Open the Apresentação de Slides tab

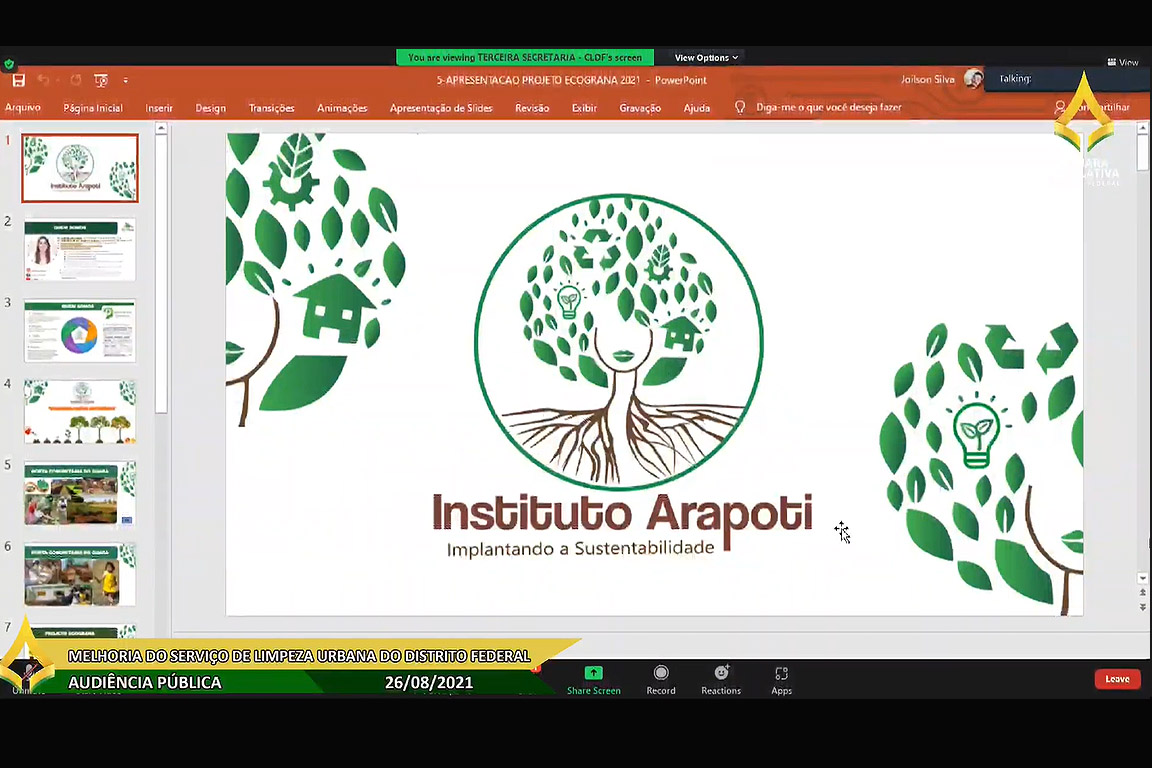[441, 108]
